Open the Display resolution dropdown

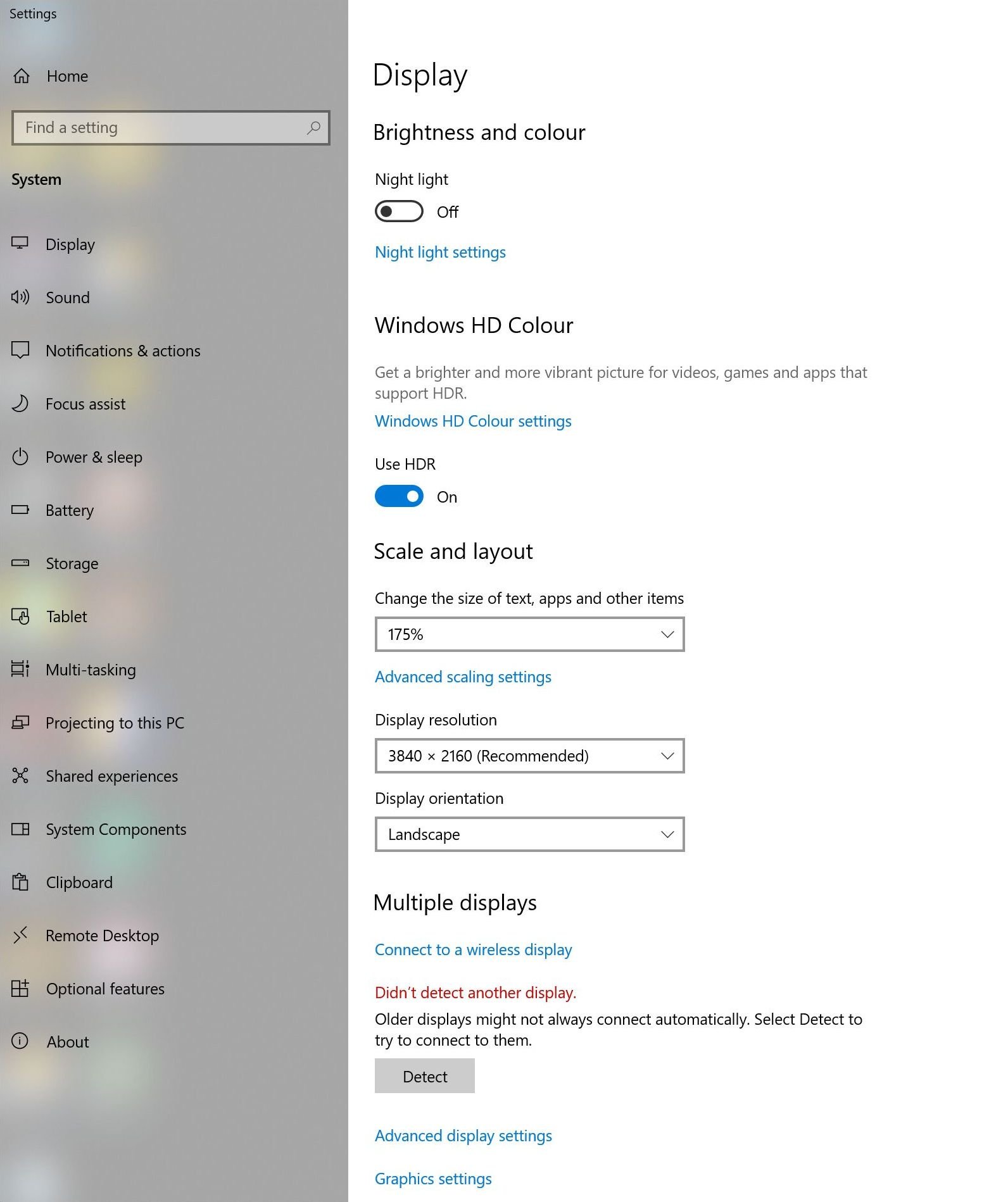529,756
